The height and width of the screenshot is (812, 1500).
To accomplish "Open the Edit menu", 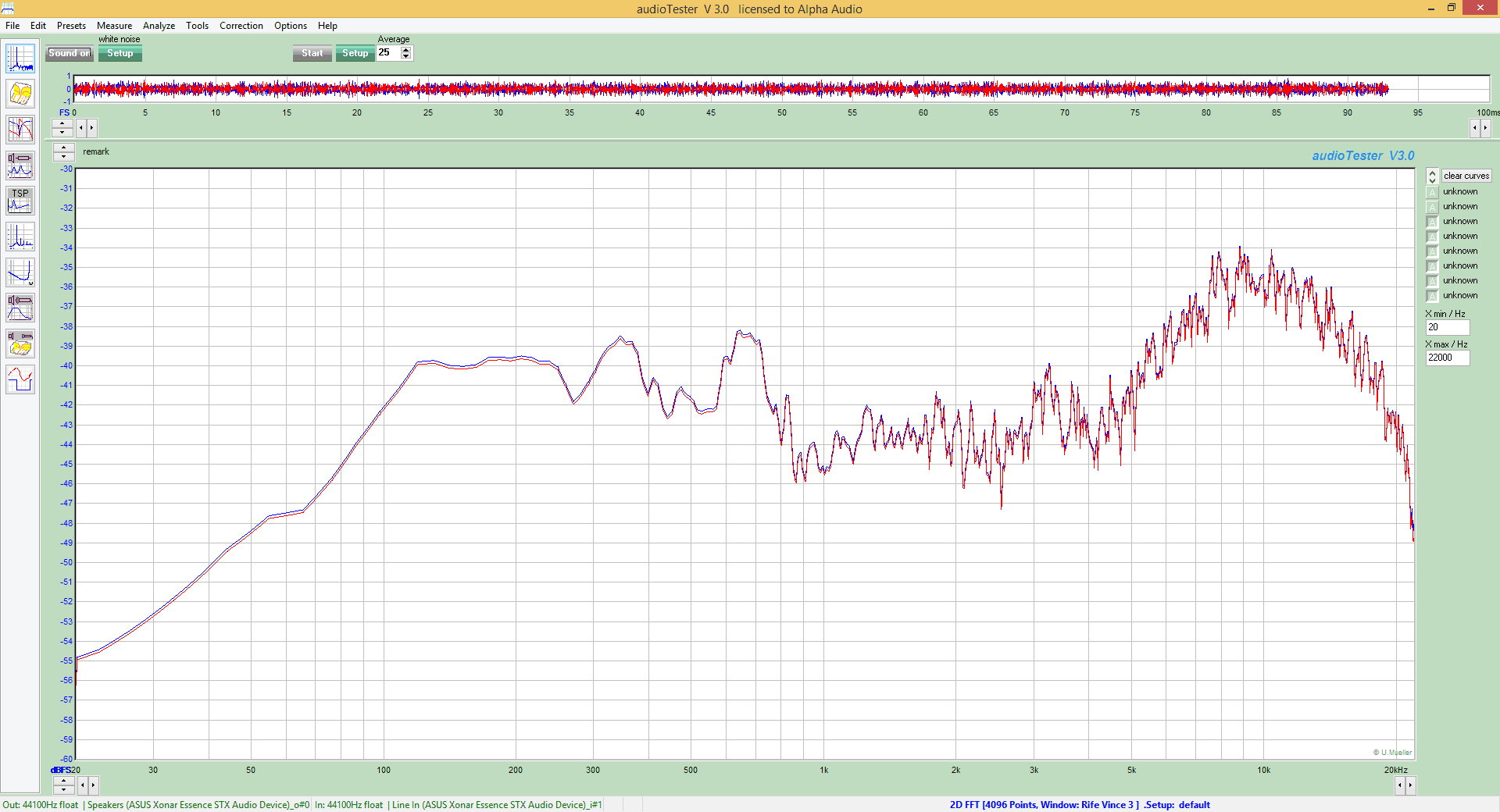I will coord(38,26).
